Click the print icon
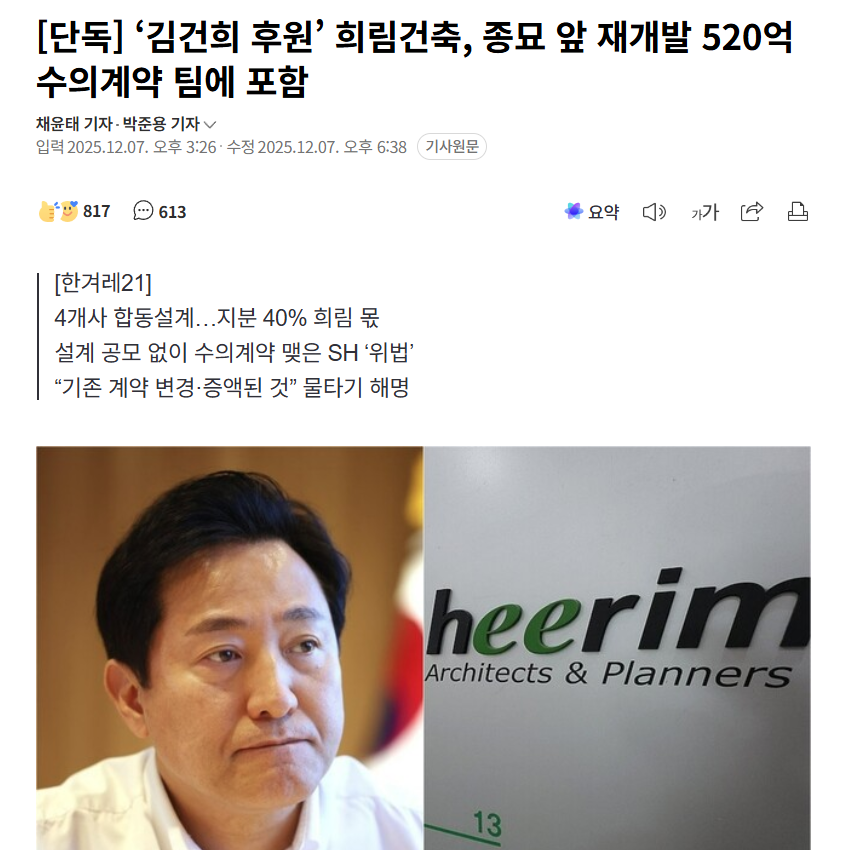The image size is (846, 850). point(798,211)
